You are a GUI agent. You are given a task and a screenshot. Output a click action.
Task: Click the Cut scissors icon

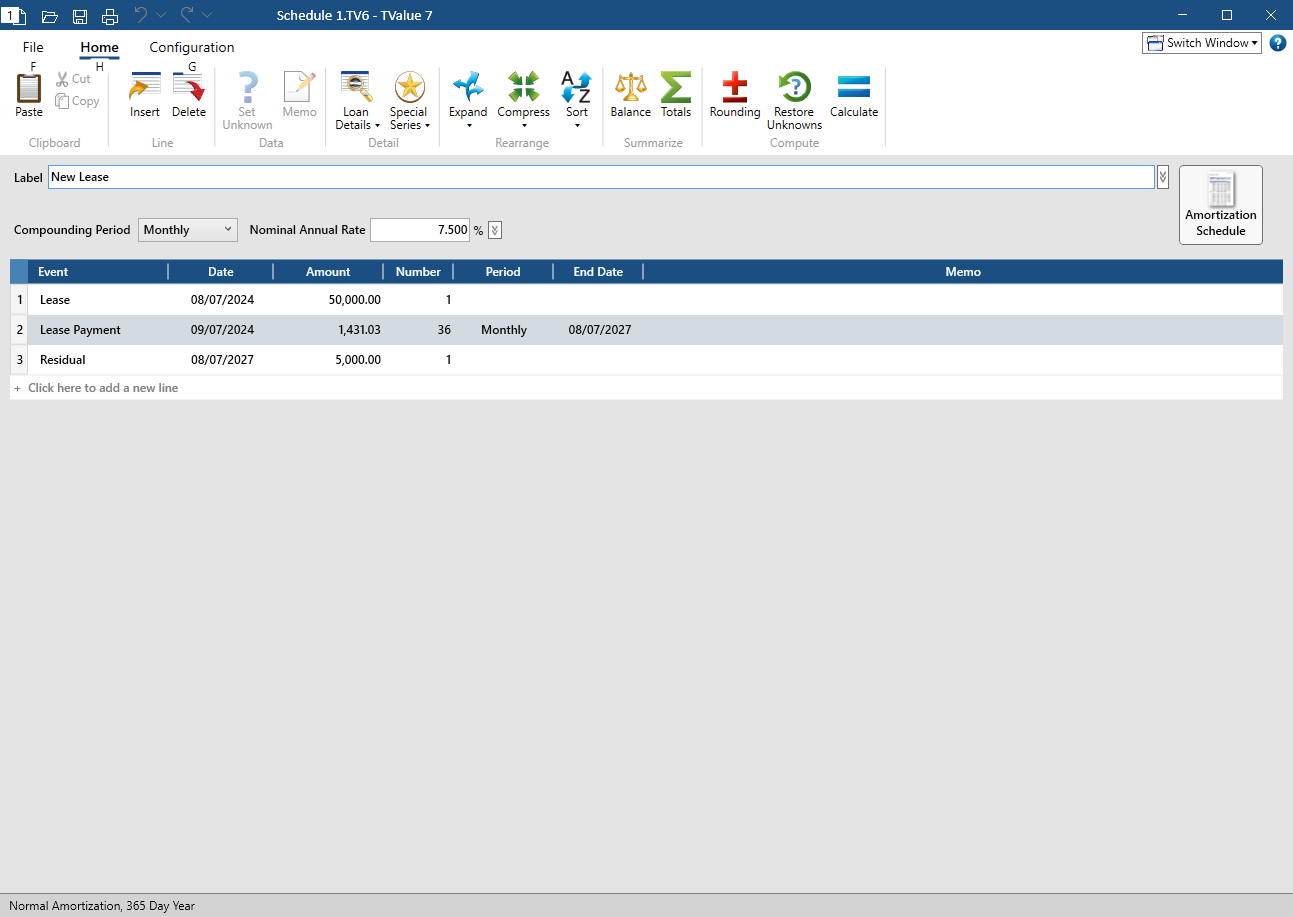coord(62,79)
